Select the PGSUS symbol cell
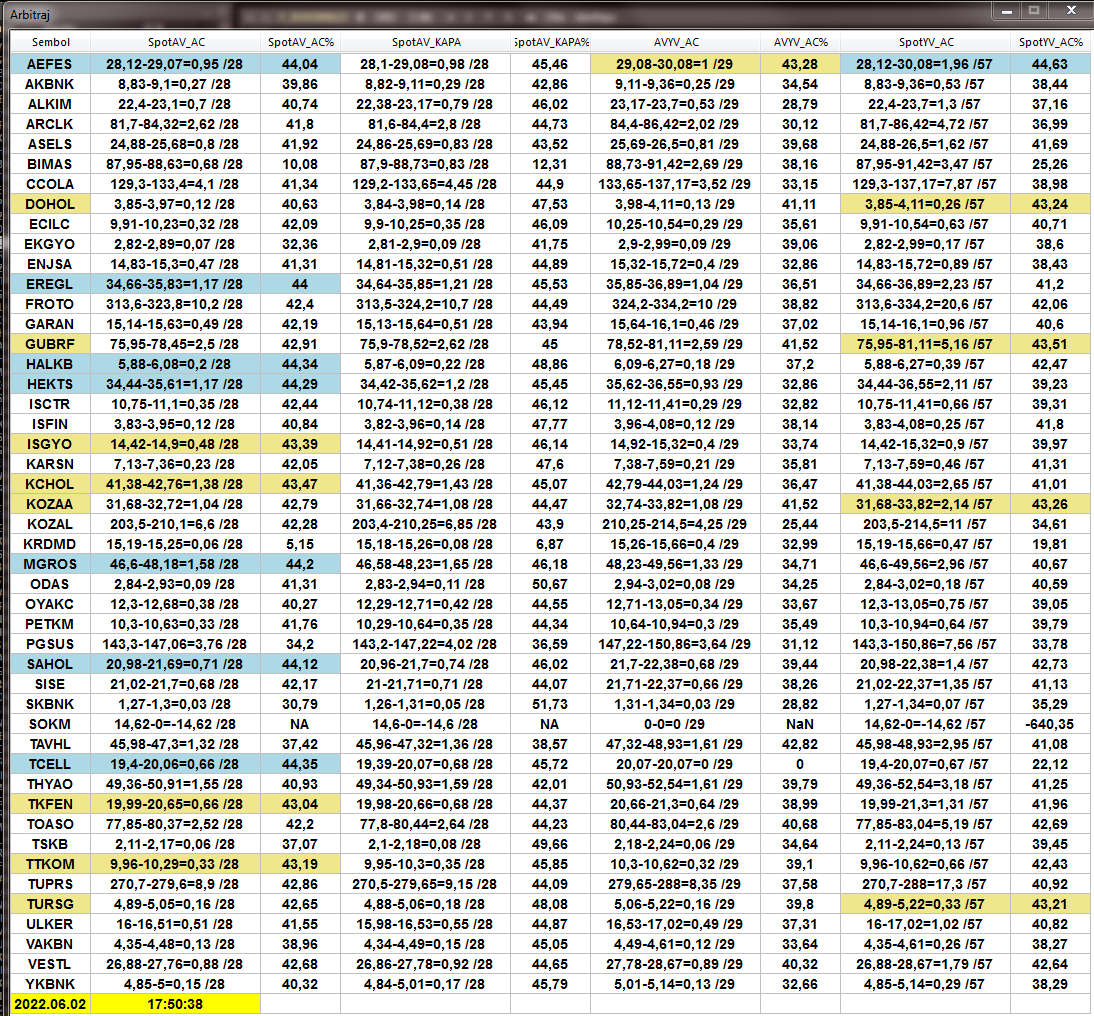The width and height of the screenshot is (1094, 1016). [50, 644]
